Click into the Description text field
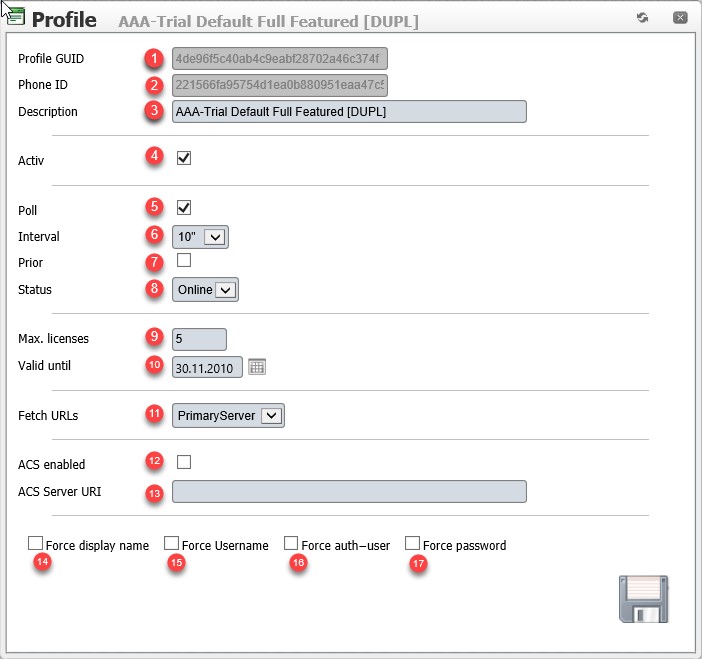 [x=349, y=111]
